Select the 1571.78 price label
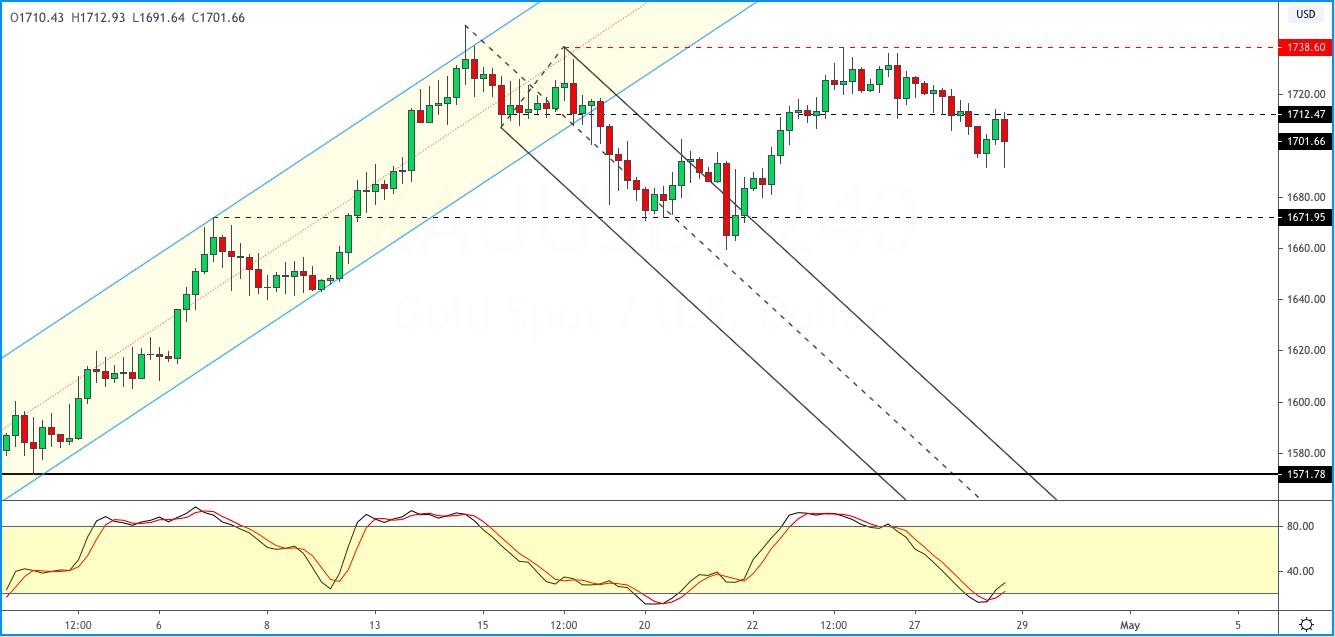 point(1306,474)
